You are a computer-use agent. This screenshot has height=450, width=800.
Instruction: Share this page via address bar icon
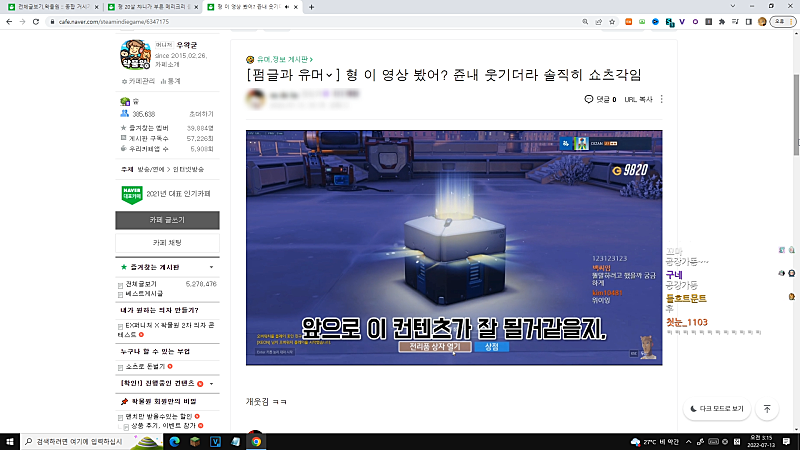598,22
